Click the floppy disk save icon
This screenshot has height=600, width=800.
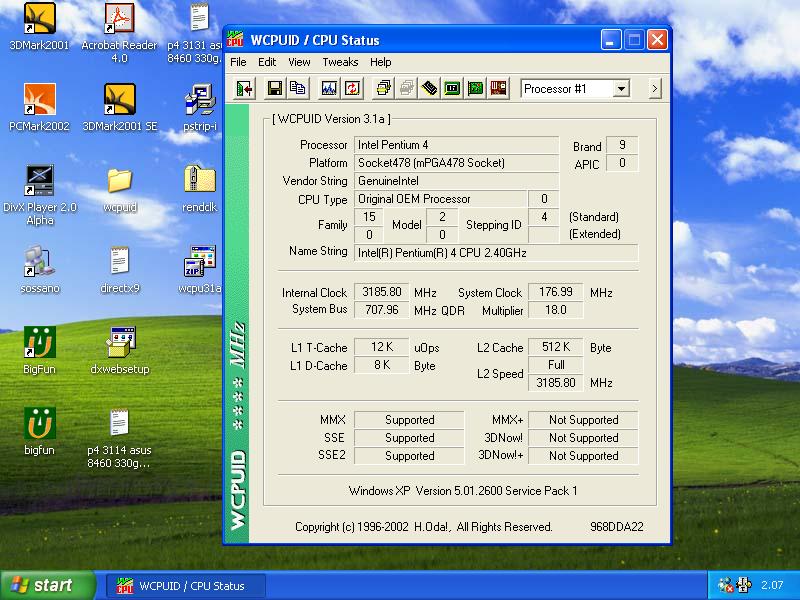pyautogui.click(x=275, y=89)
